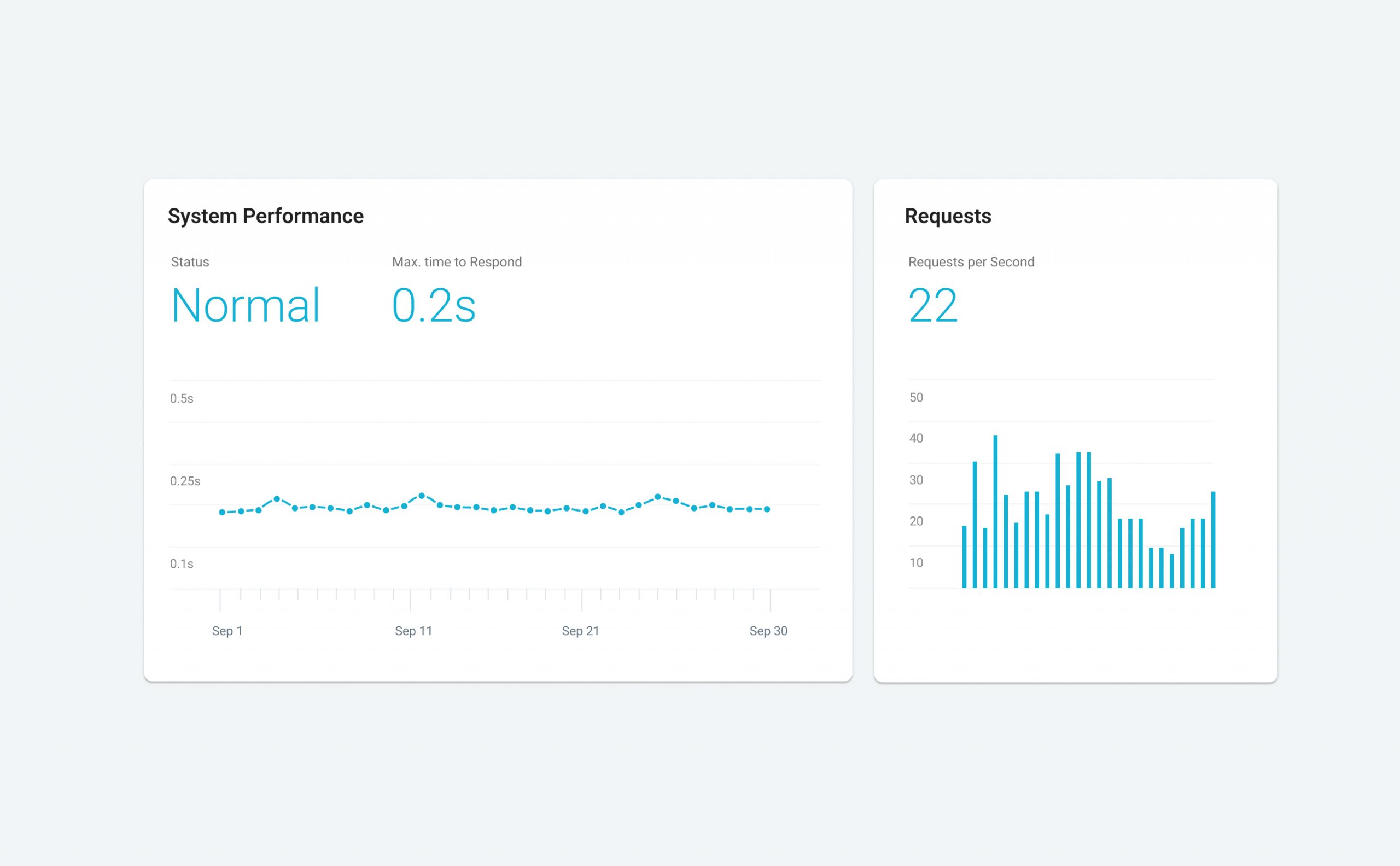Click the rightmost bar in Requests chart
This screenshot has width=1400, height=866.
click(x=1213, y=539)
